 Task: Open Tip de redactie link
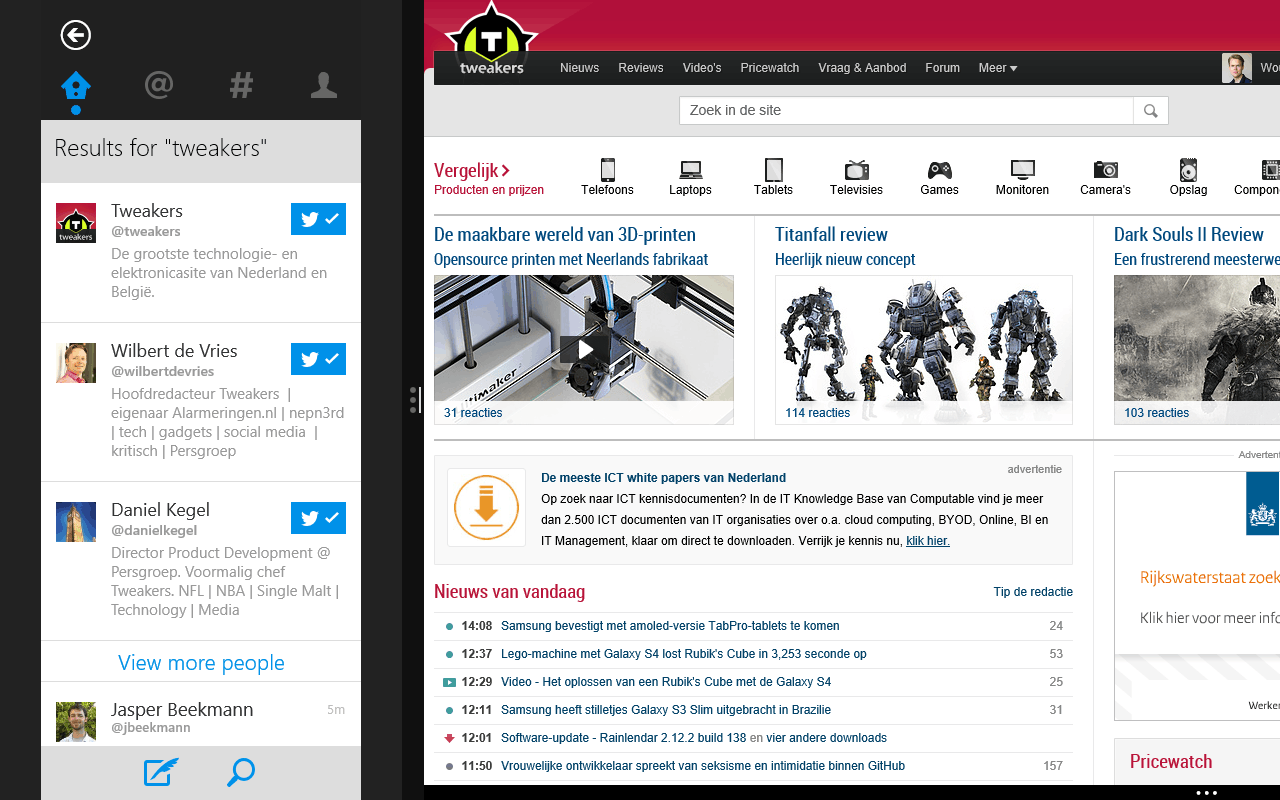1033,592
